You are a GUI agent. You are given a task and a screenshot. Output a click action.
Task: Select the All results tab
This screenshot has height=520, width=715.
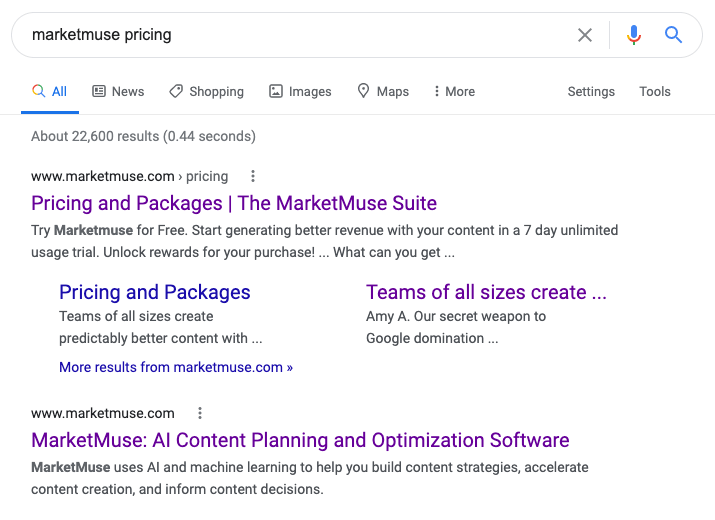(50, 92)
